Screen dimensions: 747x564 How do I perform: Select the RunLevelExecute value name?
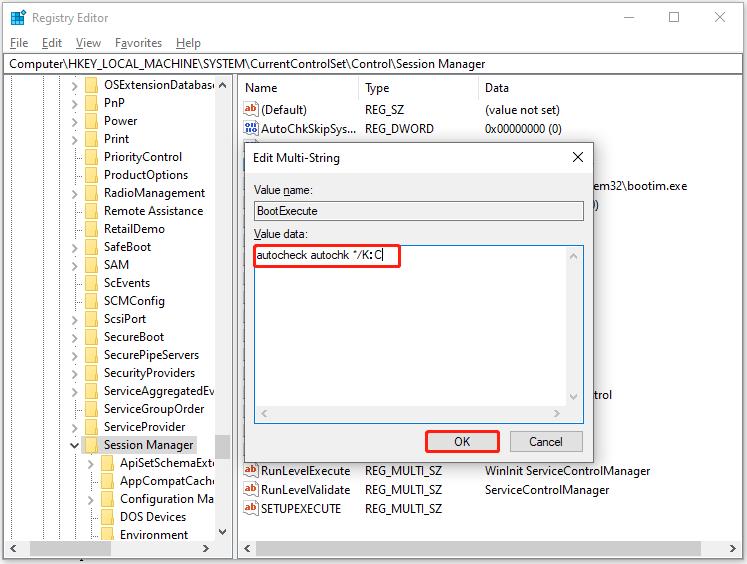[x=305, y=471]
